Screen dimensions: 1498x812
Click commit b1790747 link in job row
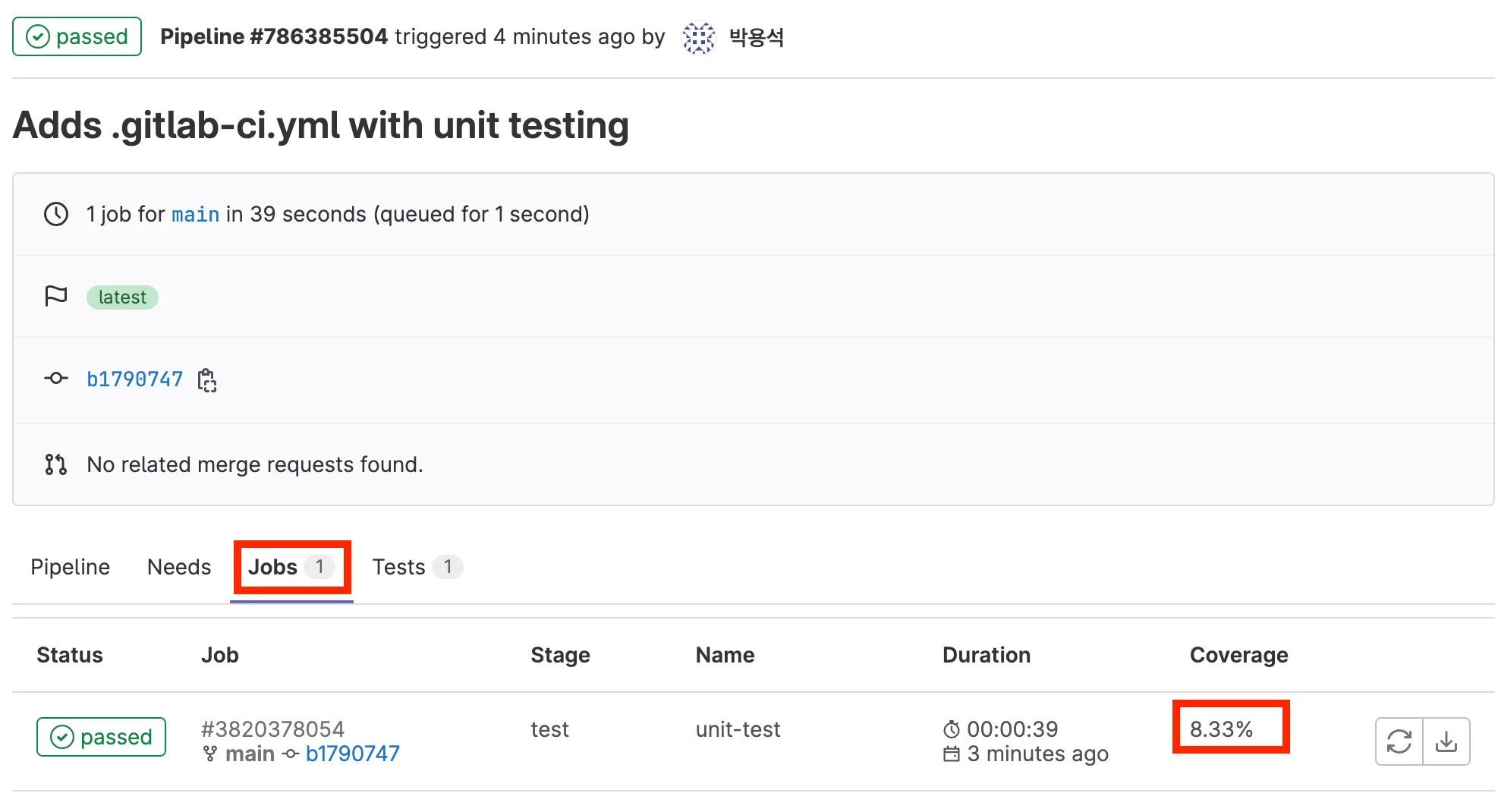(x=352, y=754)
